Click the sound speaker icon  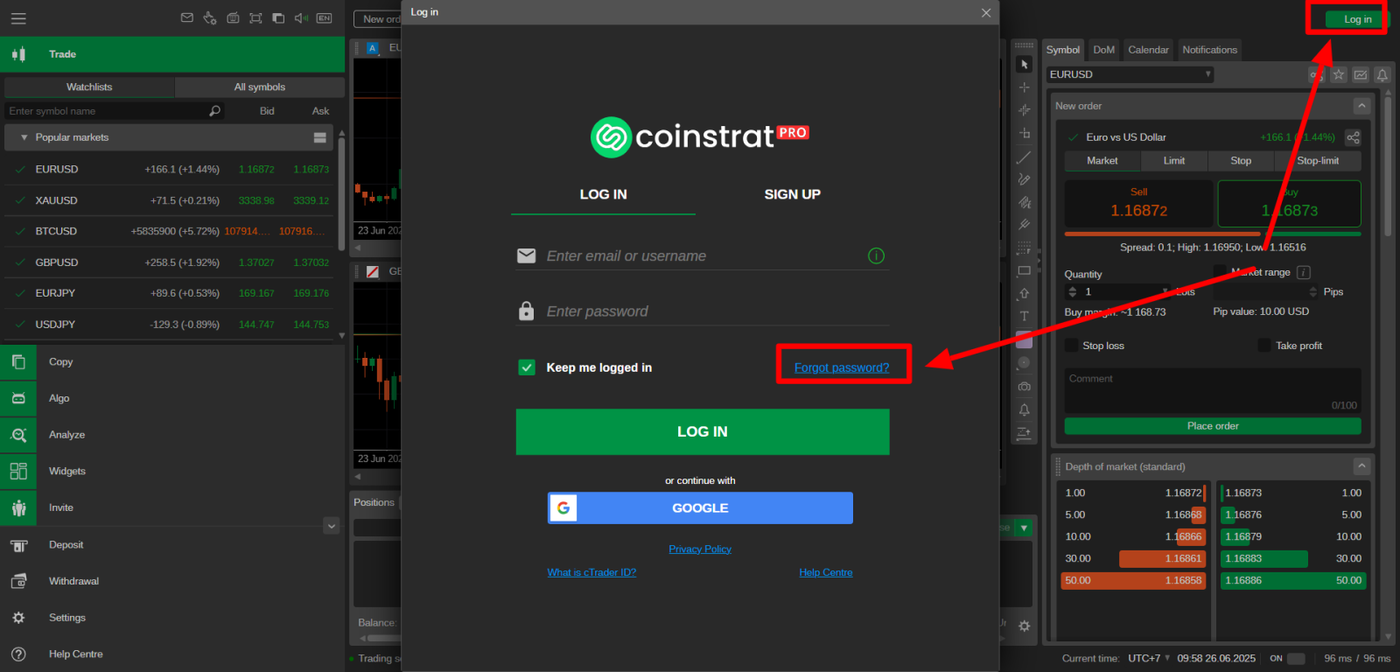pyautogui.click(x=301, y=18)
